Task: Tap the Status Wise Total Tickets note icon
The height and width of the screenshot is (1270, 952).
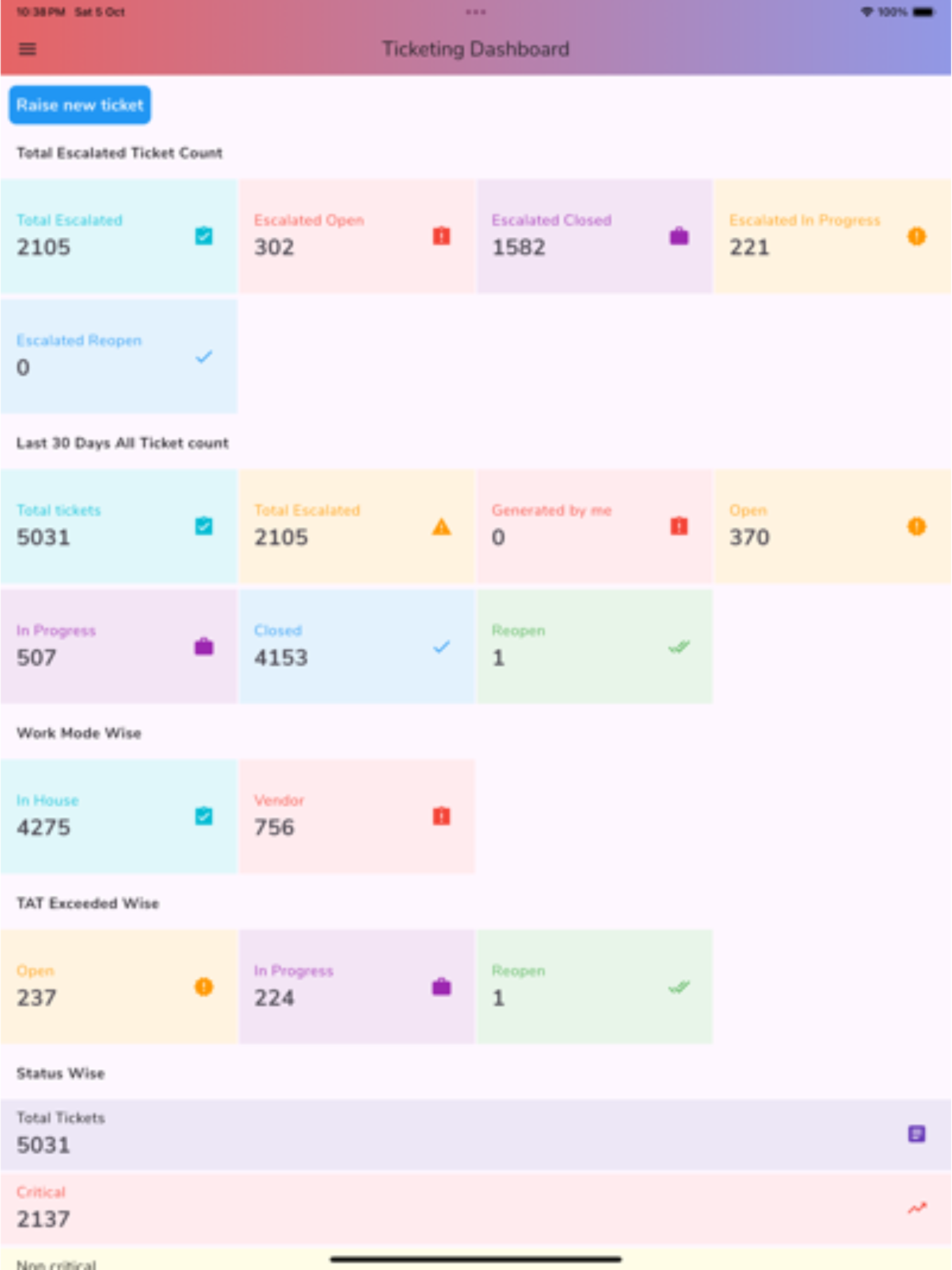Action: pos(916,1133)
